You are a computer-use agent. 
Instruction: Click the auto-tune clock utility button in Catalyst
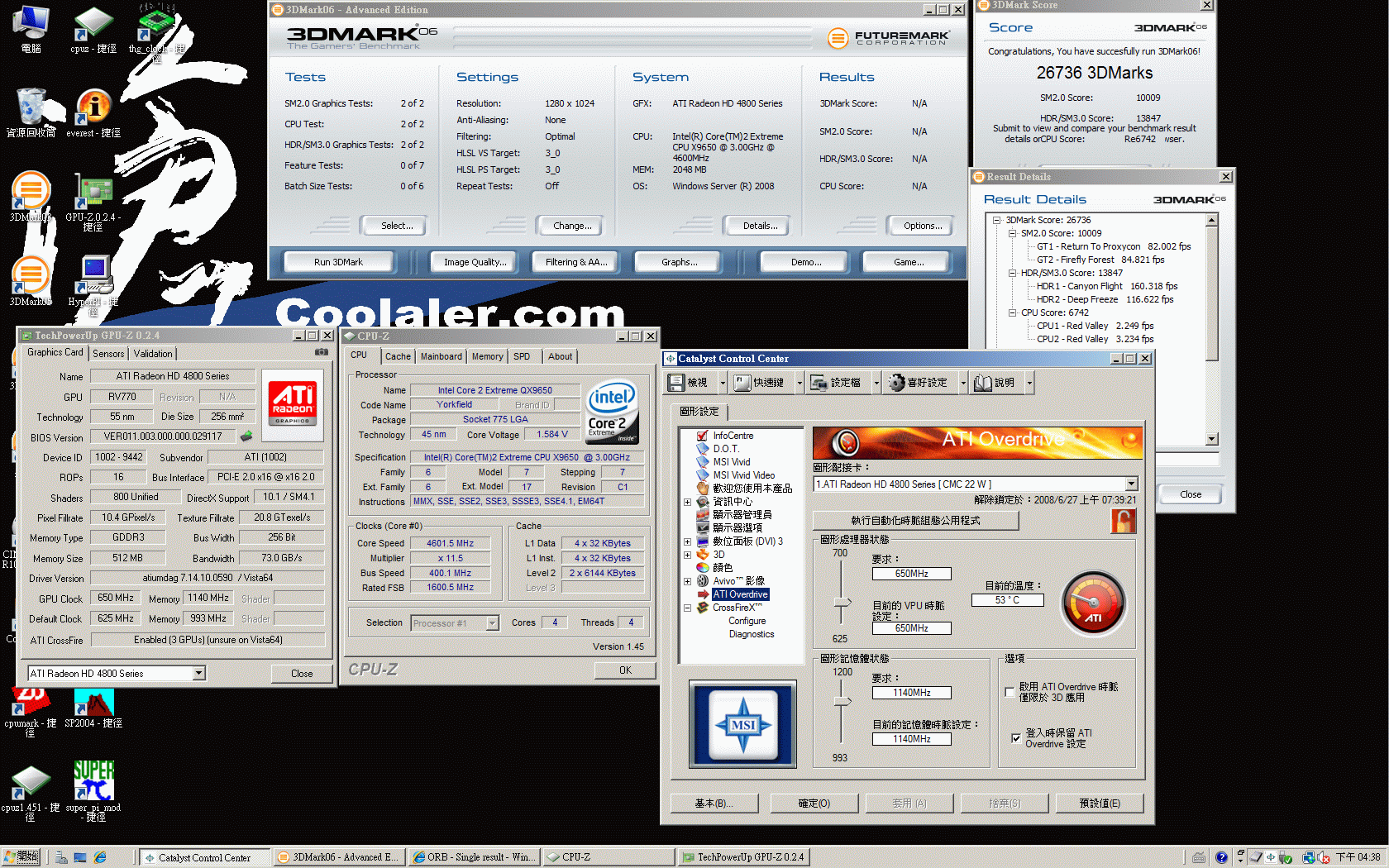915,521
